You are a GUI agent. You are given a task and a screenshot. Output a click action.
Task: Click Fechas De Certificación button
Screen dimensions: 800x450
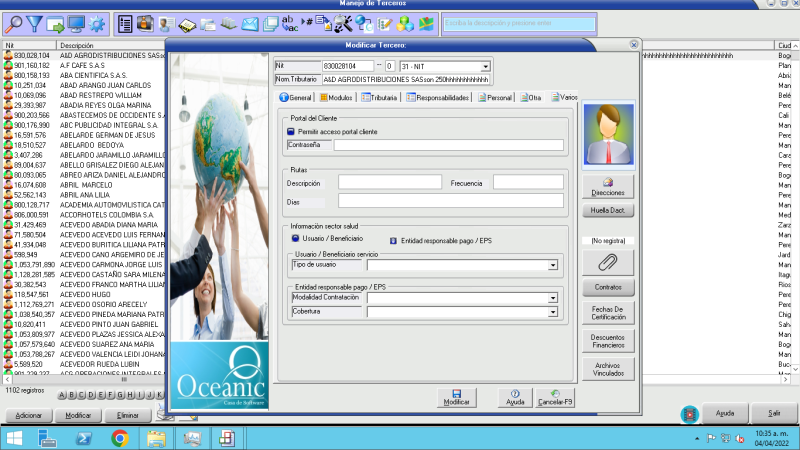tap(608, 313)
